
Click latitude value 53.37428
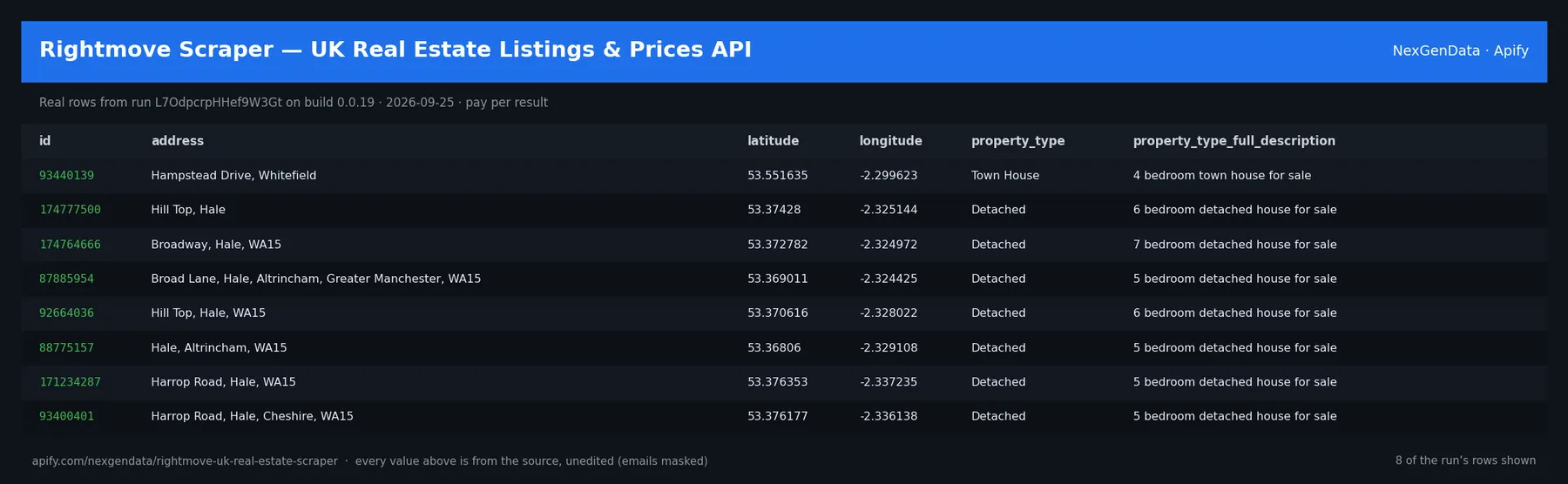(x=774, y=210)
